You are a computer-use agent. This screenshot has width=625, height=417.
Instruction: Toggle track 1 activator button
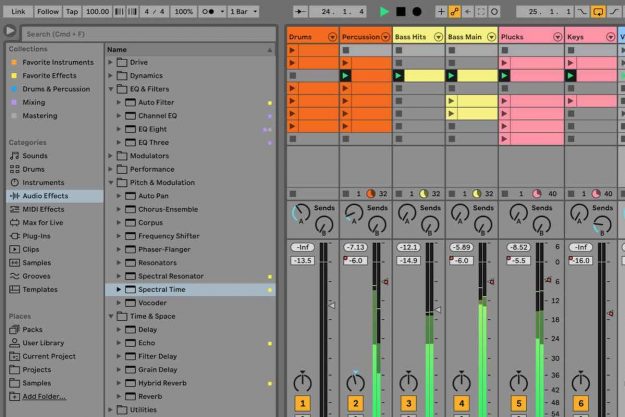[303, 403]
